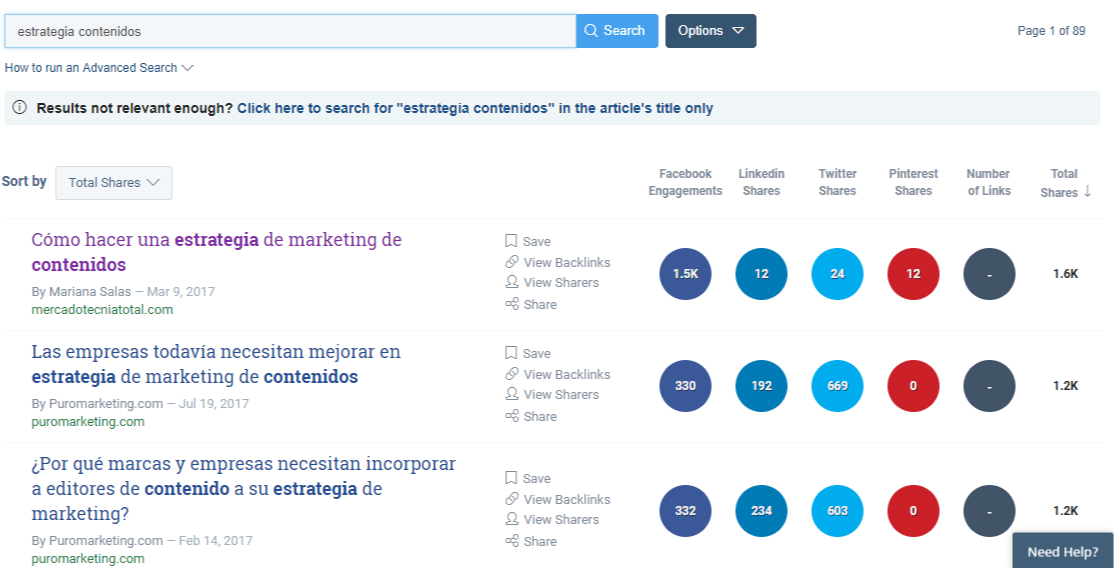Click the 669 Twitter shares circle
Viewport: 1114px width, 568px height.
pyautogui.click(x=837, y=386)
